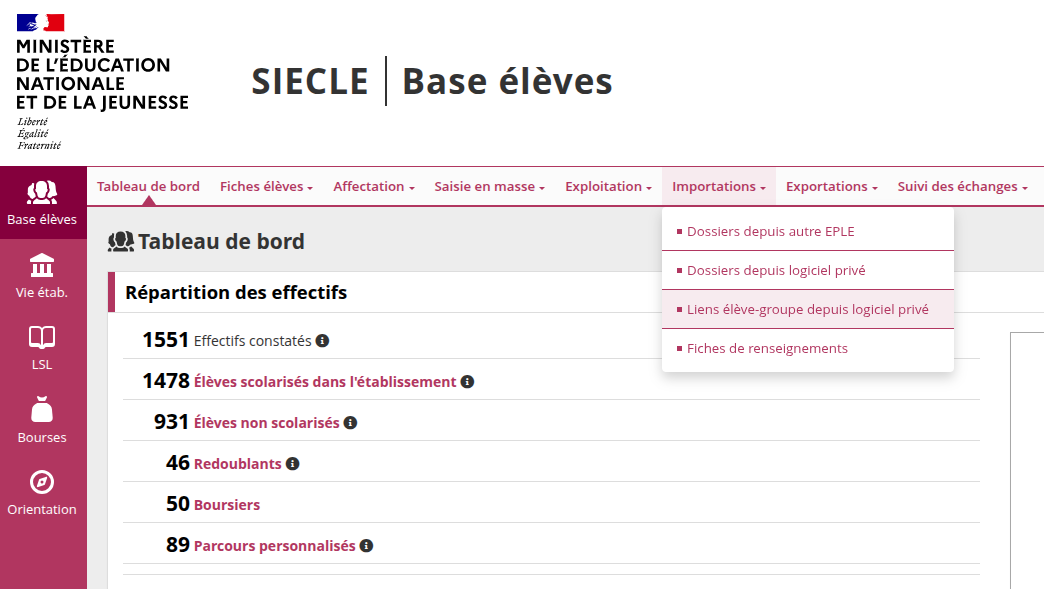Expand the Fiches élèves dropdown menu
The height and width of the screenshot is (589, 1044).
(x=266, y=187)
